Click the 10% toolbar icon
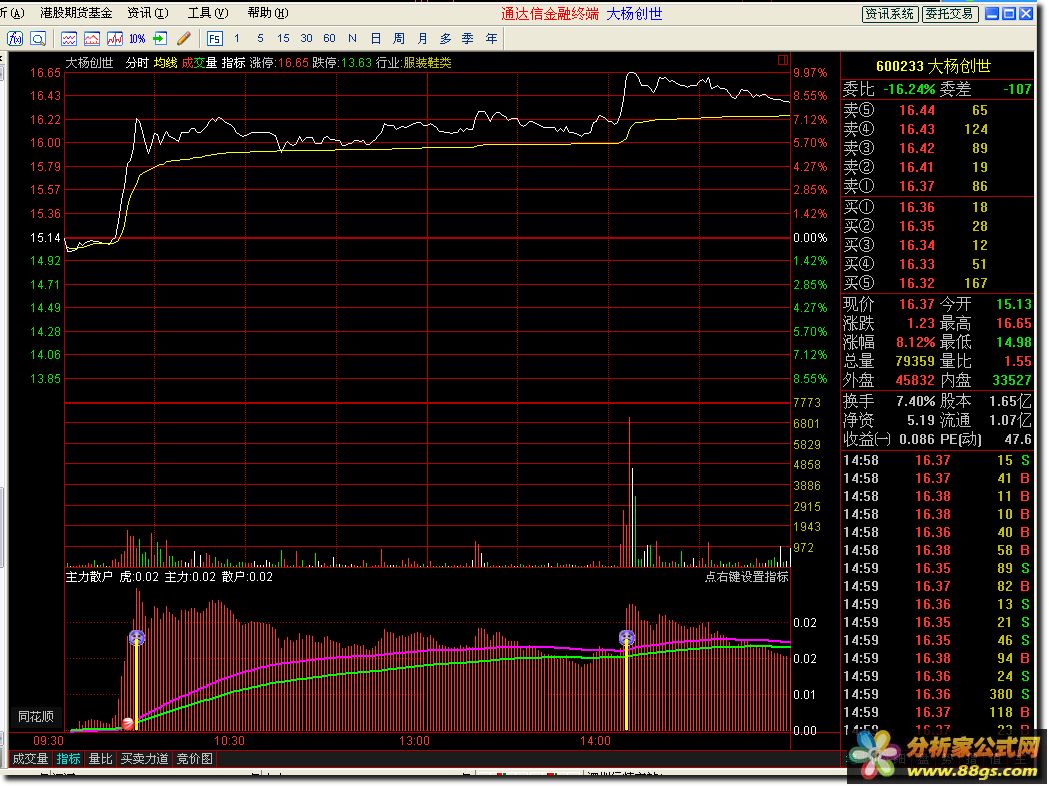 137,39
